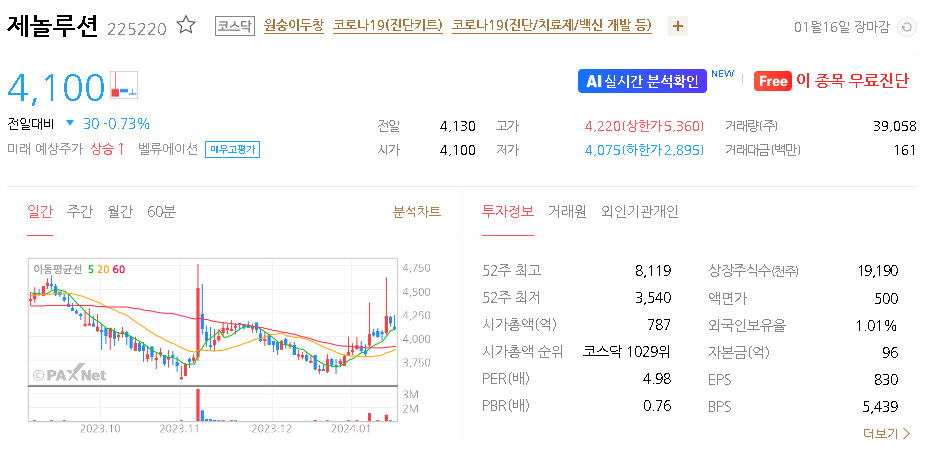Click the volume bars under the chart
This screenshot has height=457, width=932.
(x=213, y=405)
